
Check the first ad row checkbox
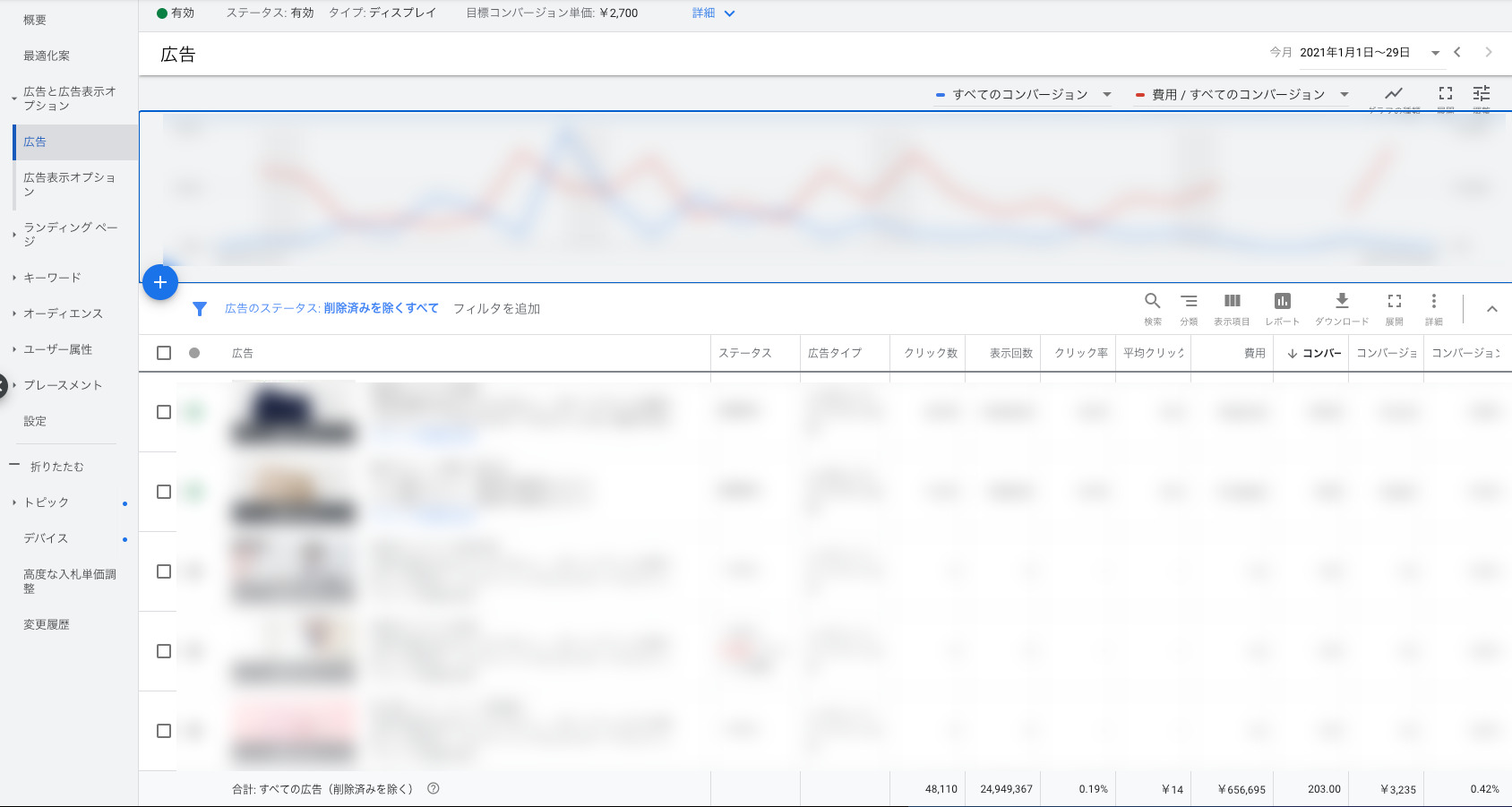(x=164, y=412)
